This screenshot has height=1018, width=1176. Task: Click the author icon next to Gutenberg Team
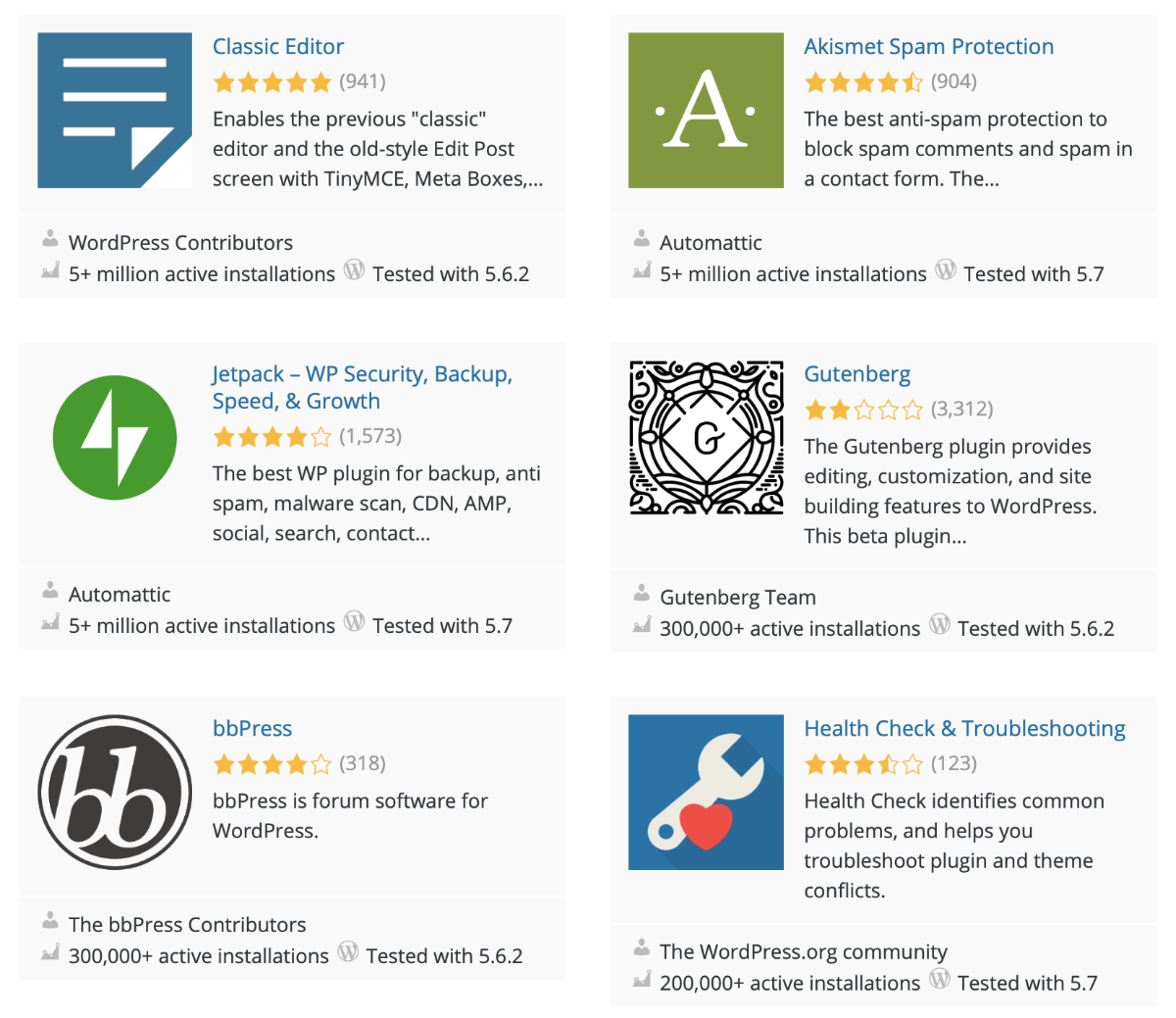[x=641, y=594]
